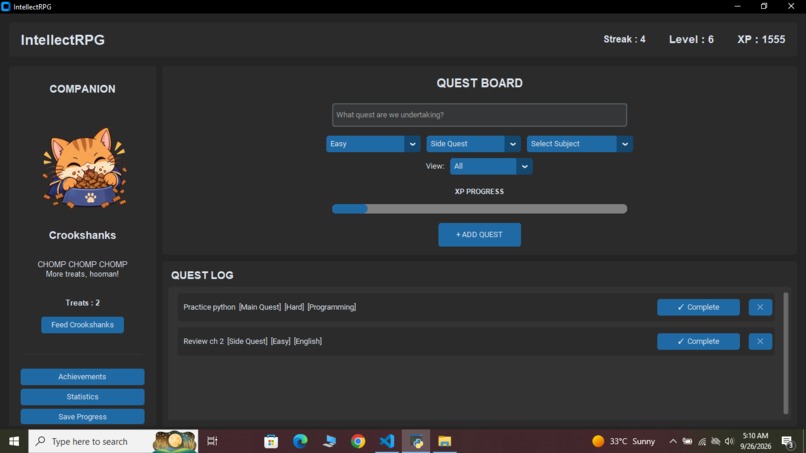Show hidden system tray icons
The height and width of the screenshot is (453, 806).
click(x=673, y=441)
